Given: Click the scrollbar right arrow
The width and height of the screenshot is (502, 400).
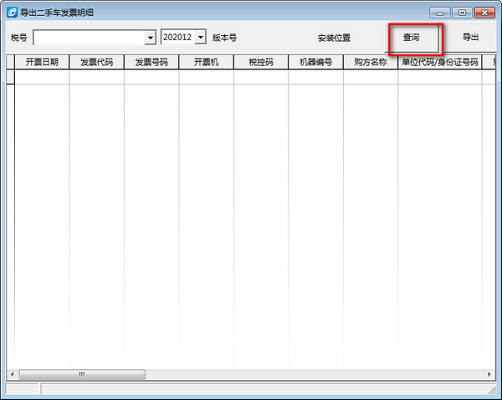Looking at the screenshot, I should pos(489,374).
